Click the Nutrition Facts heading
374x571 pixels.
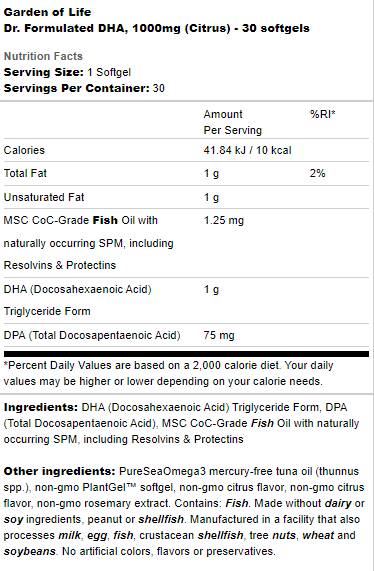[43, 56]
